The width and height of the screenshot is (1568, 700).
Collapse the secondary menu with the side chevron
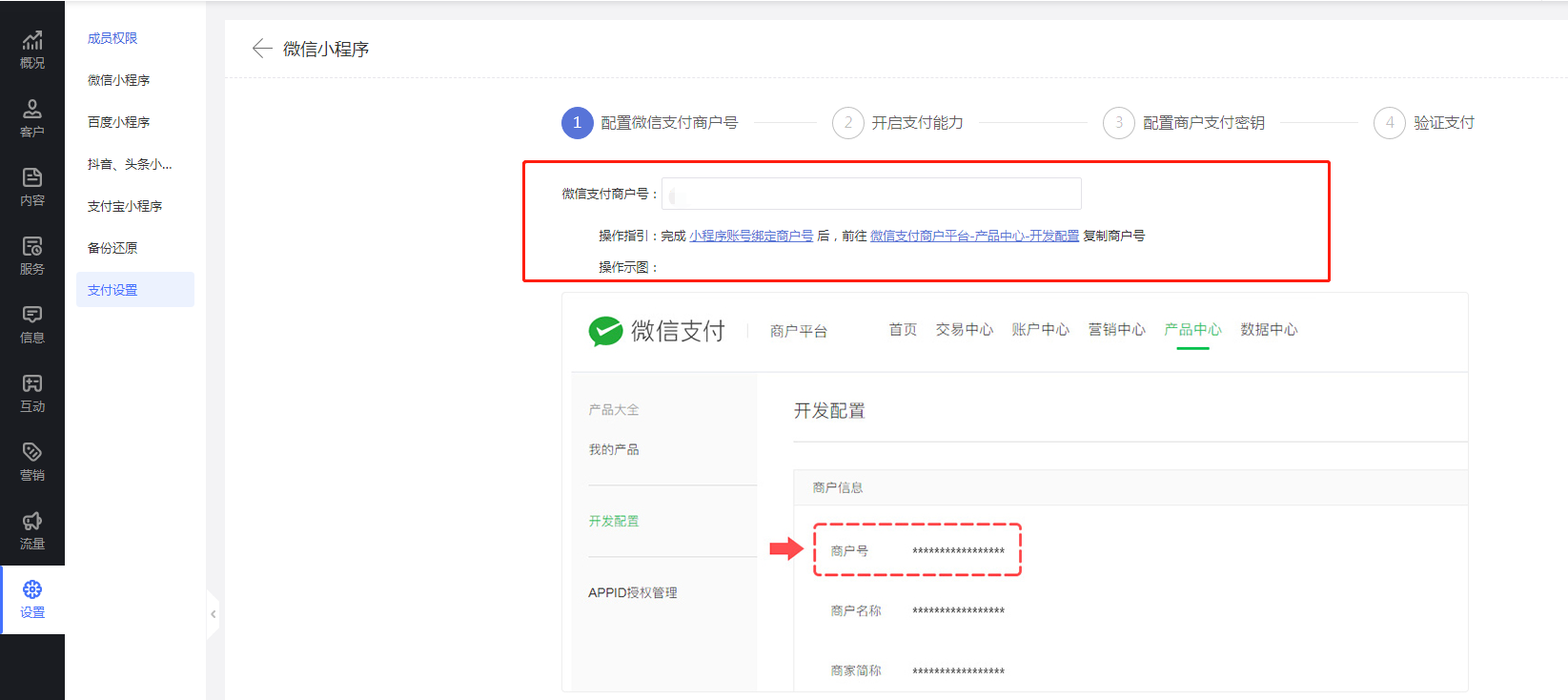coord(213,614)
